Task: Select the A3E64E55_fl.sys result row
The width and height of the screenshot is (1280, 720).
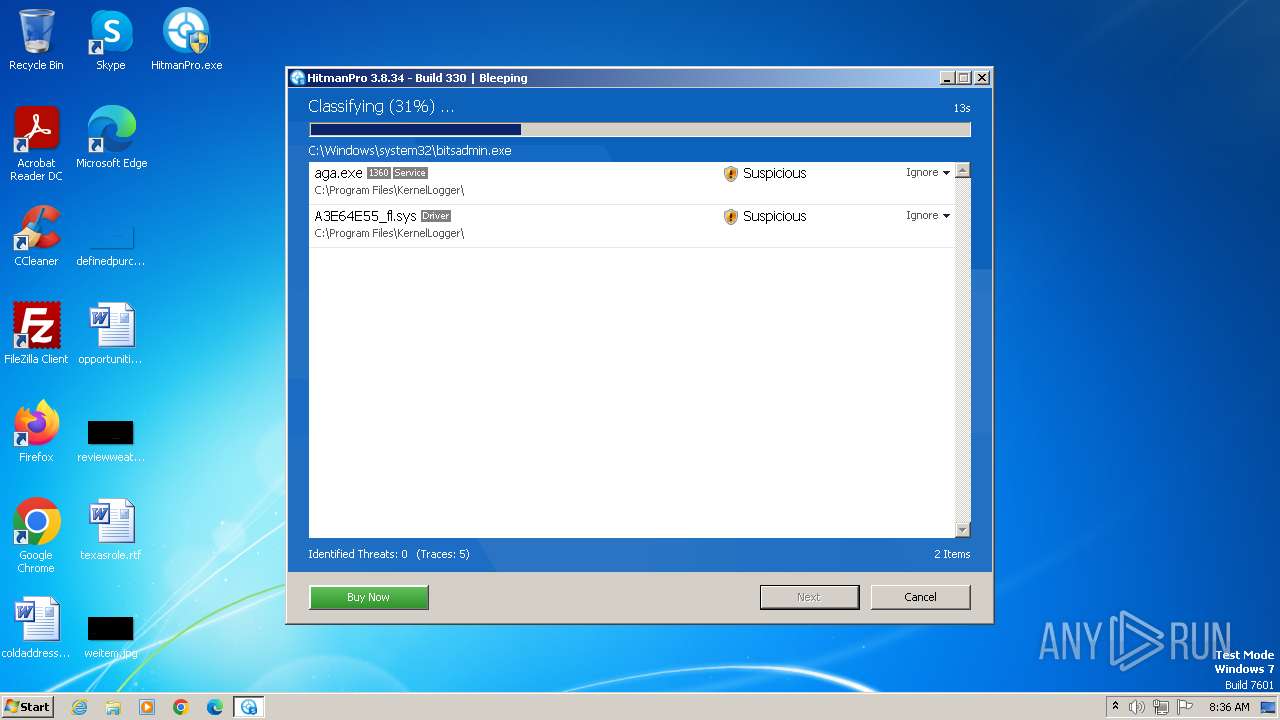Action: click(632, 226)
